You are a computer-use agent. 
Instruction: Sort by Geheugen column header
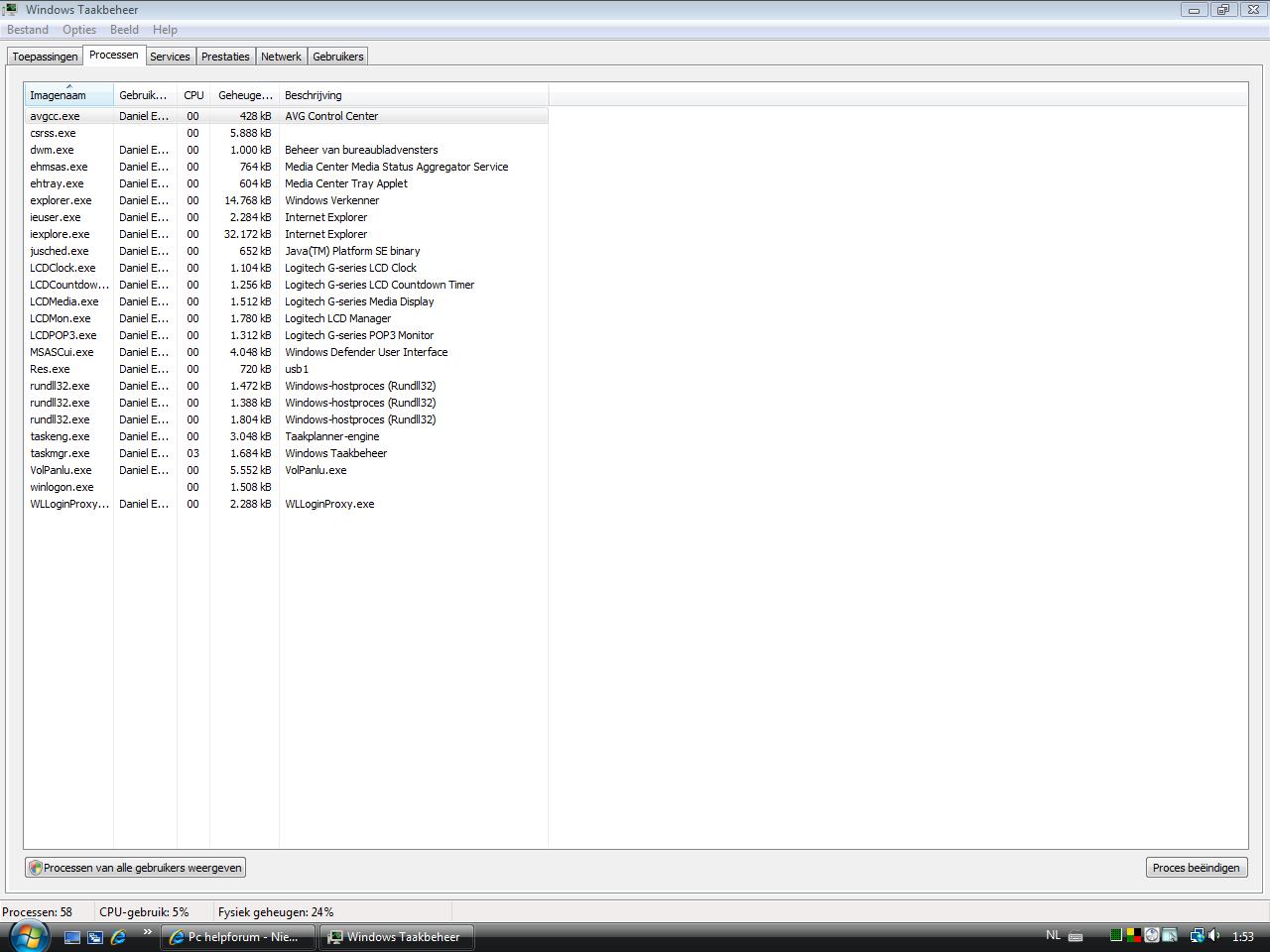click(244, 95)
